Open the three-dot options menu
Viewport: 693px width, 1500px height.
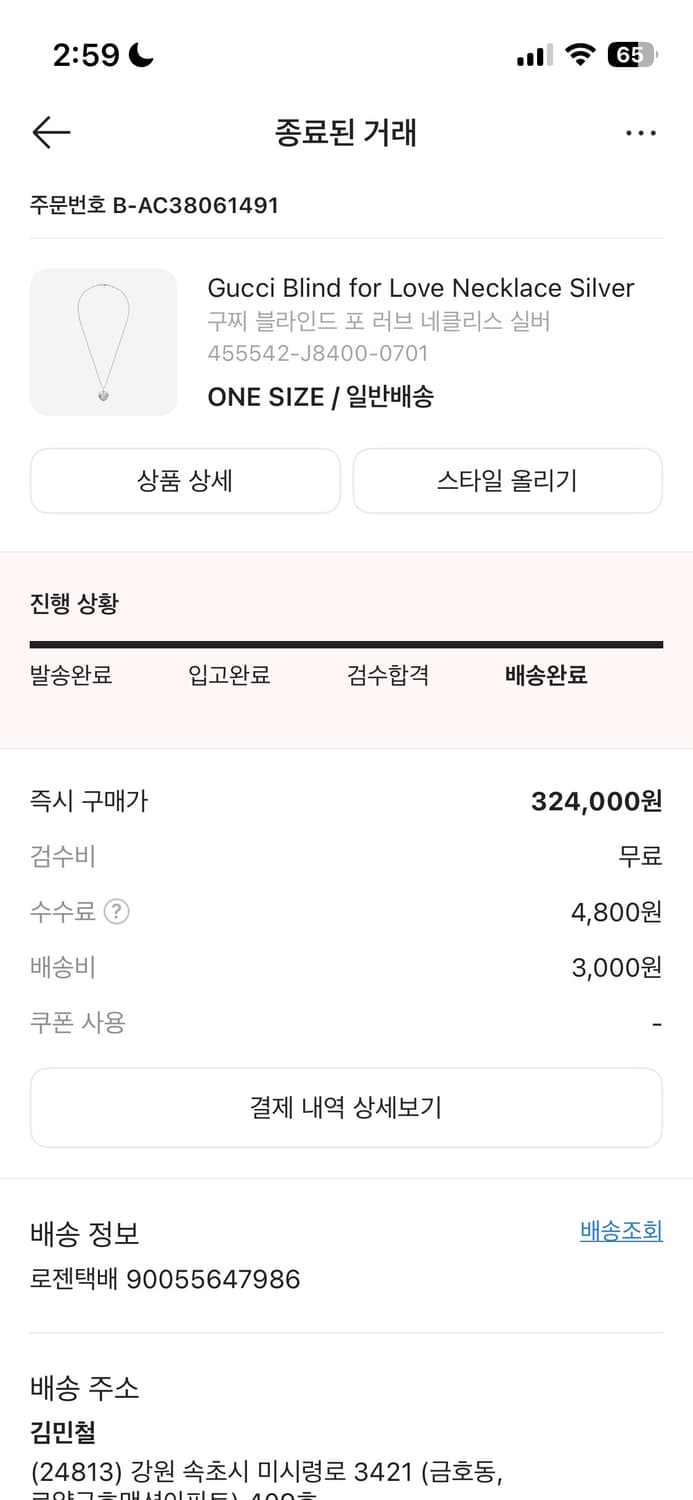[x=641, y=132]
